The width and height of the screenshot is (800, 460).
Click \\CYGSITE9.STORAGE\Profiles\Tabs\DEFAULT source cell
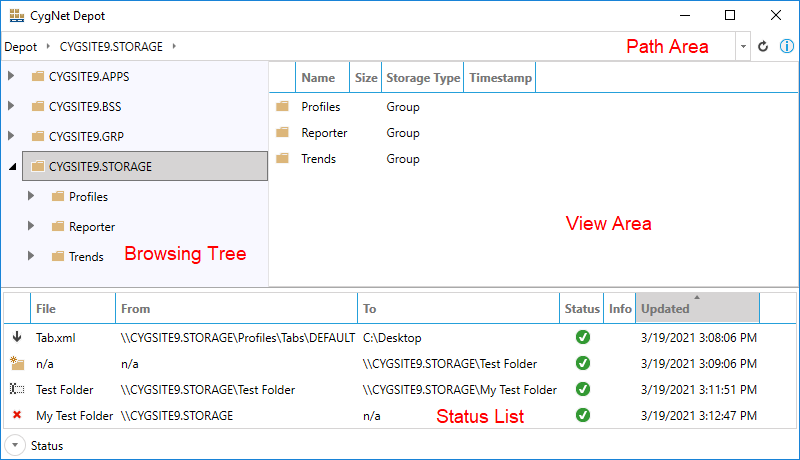click(238, 338)
